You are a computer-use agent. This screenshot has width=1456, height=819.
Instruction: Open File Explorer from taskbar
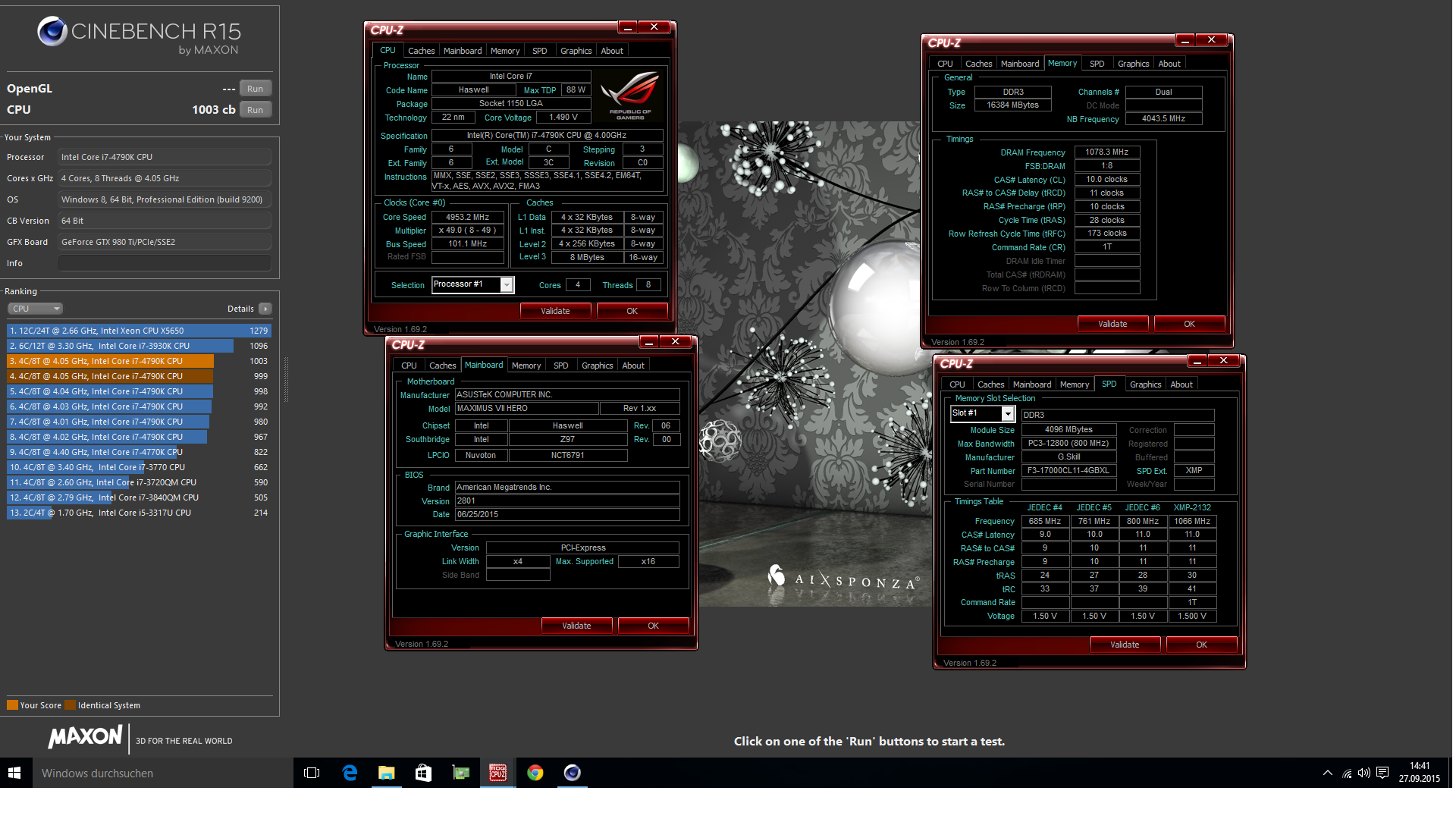(387, 773)
